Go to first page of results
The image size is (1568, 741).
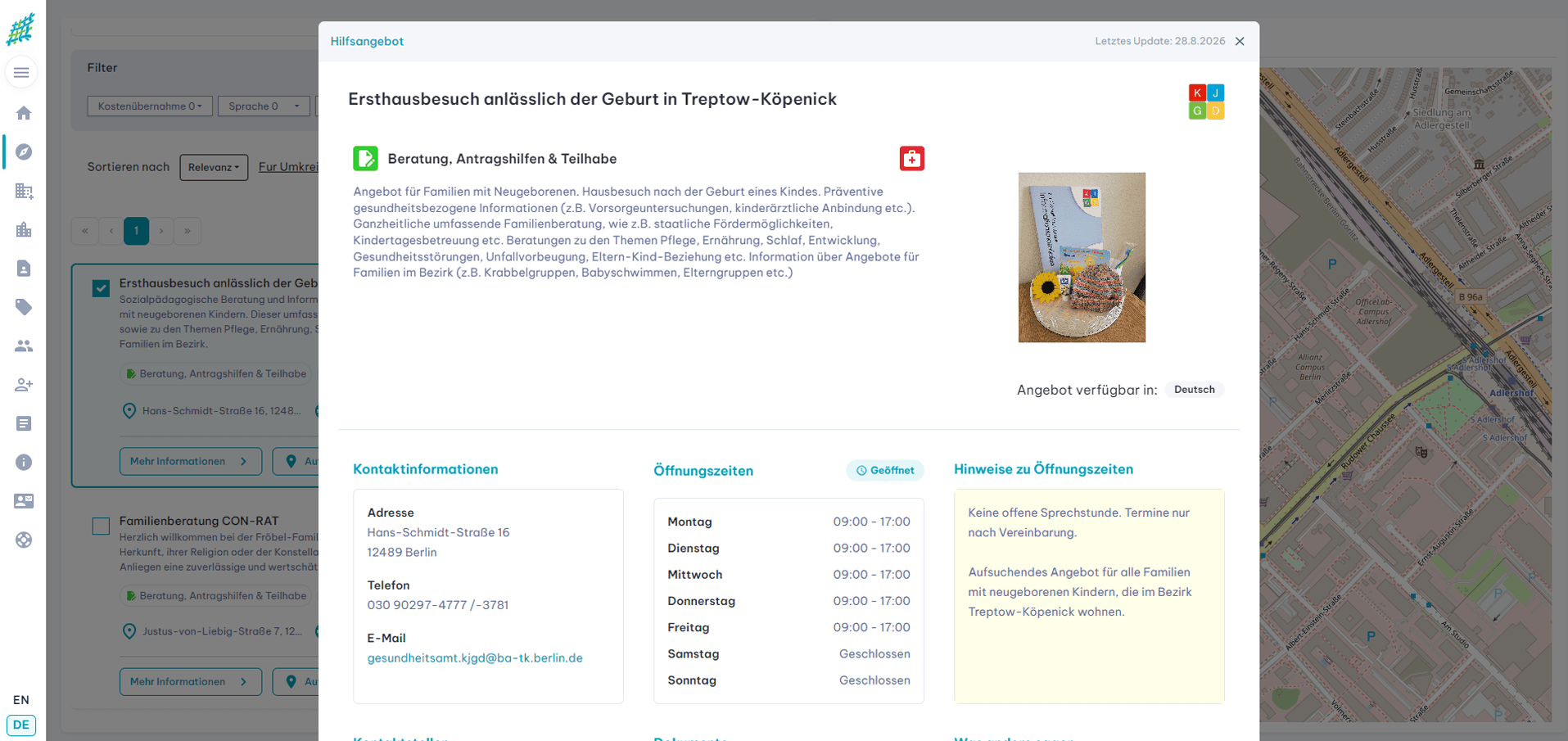tap(84, 231)
